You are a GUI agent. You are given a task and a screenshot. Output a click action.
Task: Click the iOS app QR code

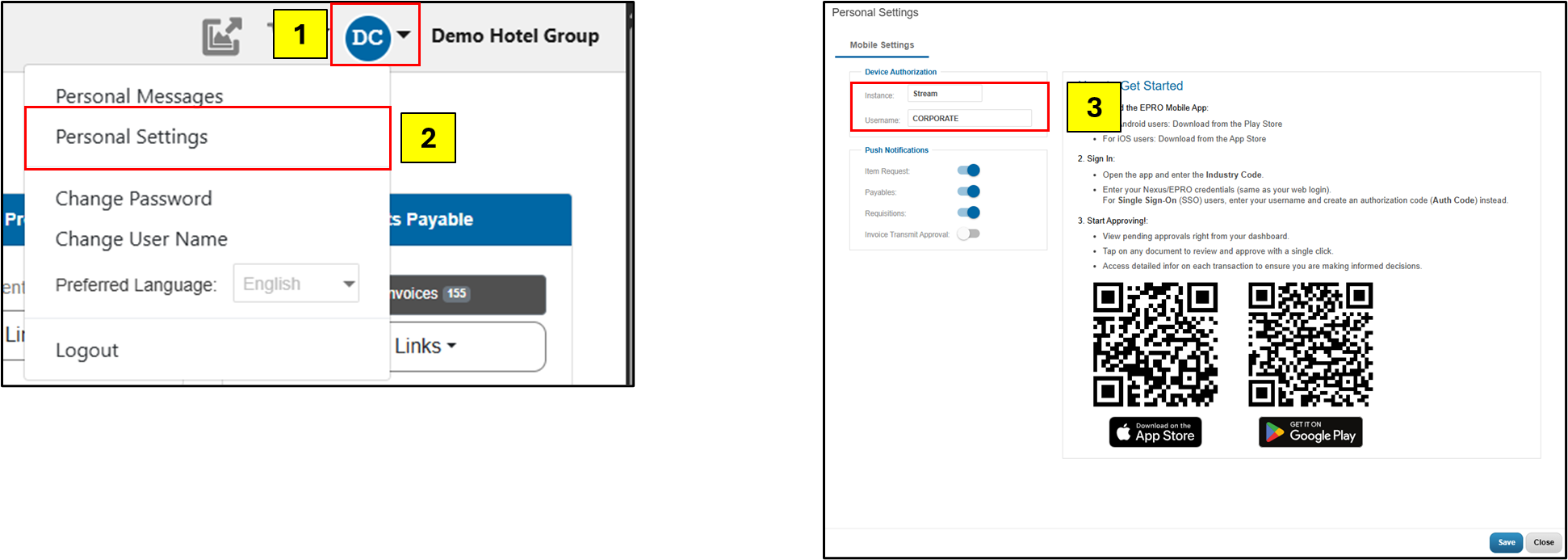tap(1155, 344)
